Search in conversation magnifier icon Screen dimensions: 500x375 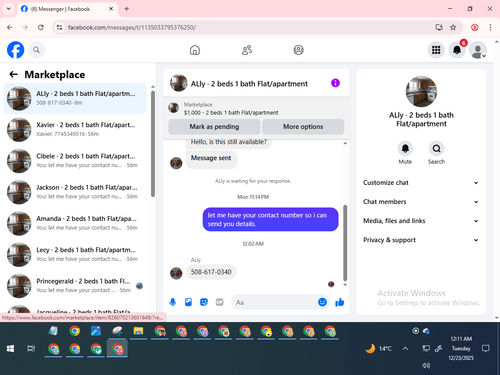436,149
